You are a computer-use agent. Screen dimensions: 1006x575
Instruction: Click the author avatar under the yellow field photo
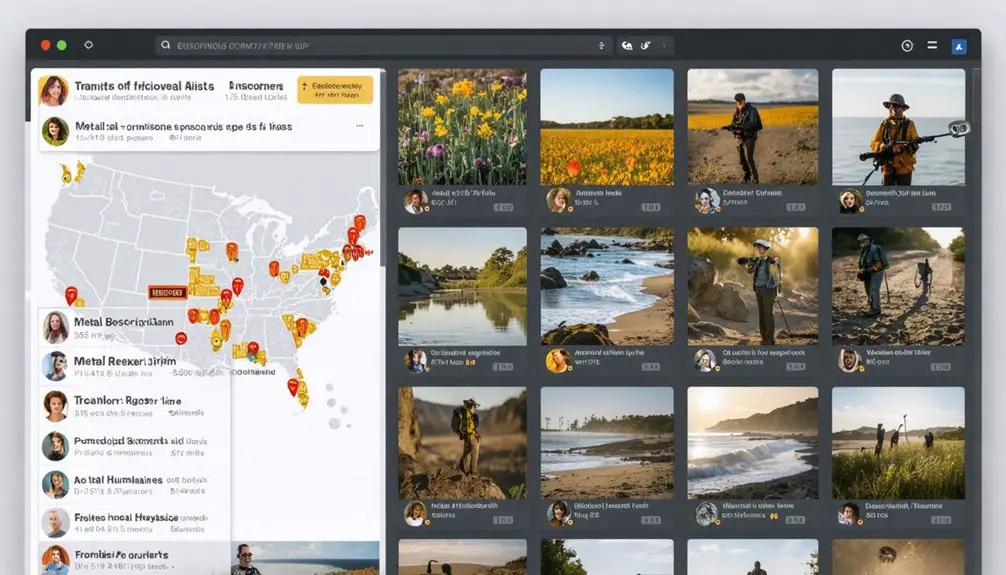click(558, 200)
